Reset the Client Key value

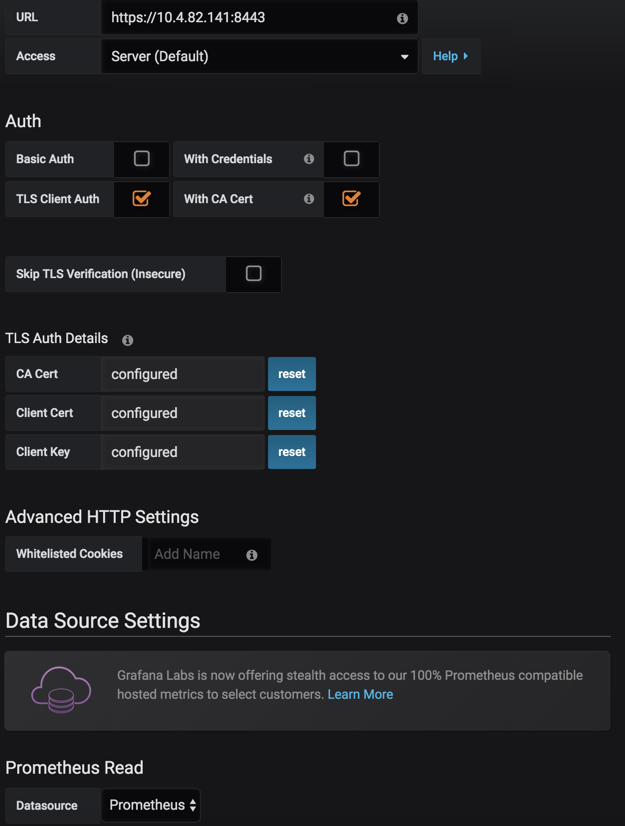click(292, 452)
